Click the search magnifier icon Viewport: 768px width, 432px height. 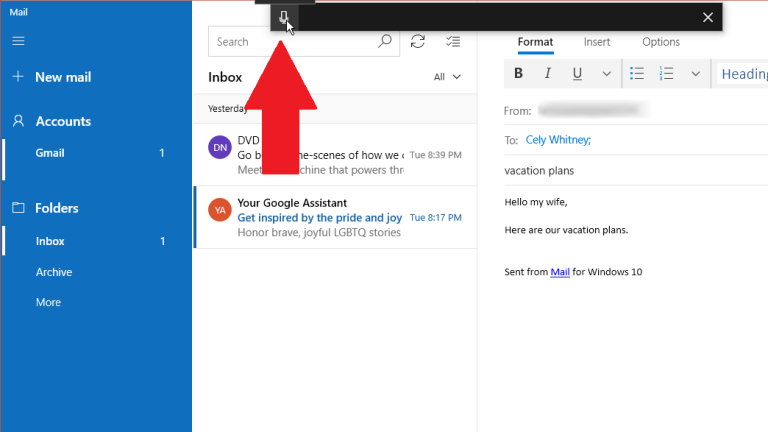(385, 41)
